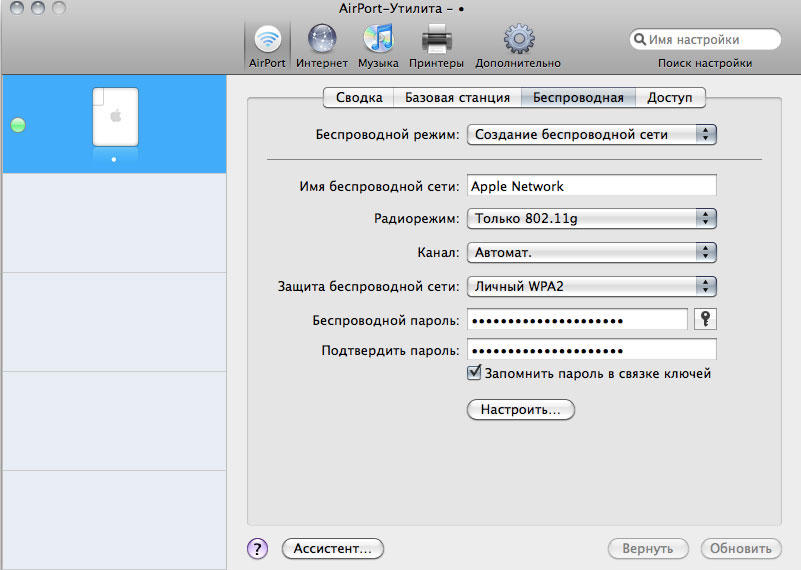Click the Беспроводной пароль field
Screen dimensions: 801x570
coord(577,320)
